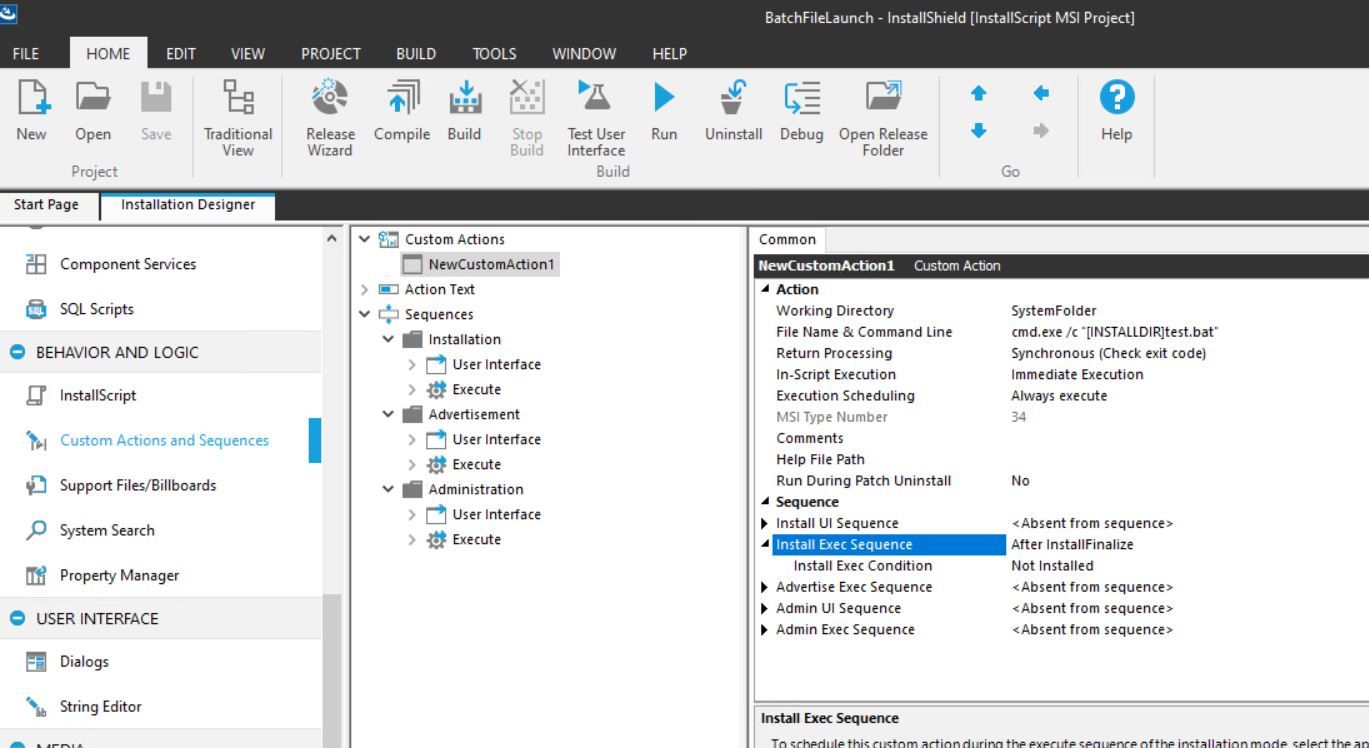1369x748 pixels.
Task: Expand the Action Text node
Action: (x=364, y=289)
